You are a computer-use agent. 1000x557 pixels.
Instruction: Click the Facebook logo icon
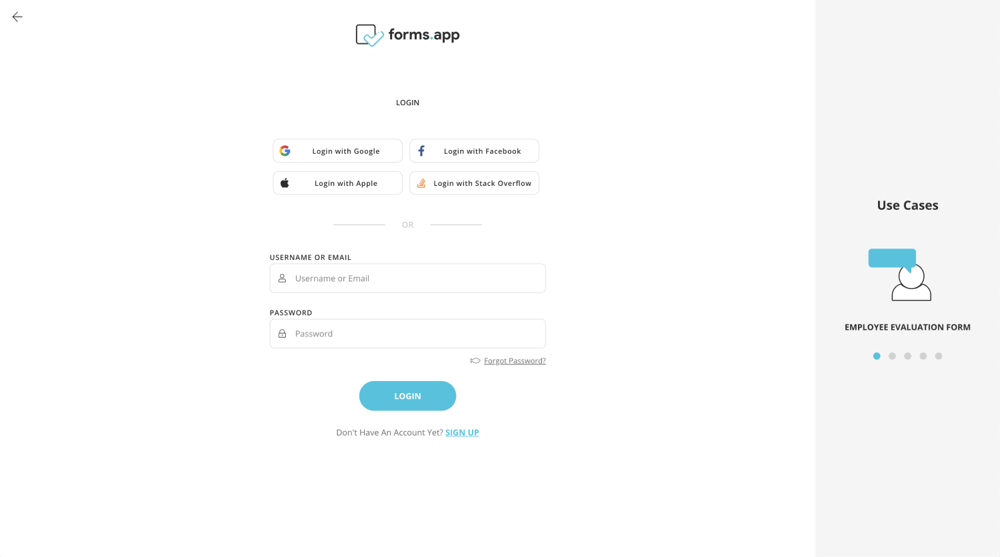point(421,151)
